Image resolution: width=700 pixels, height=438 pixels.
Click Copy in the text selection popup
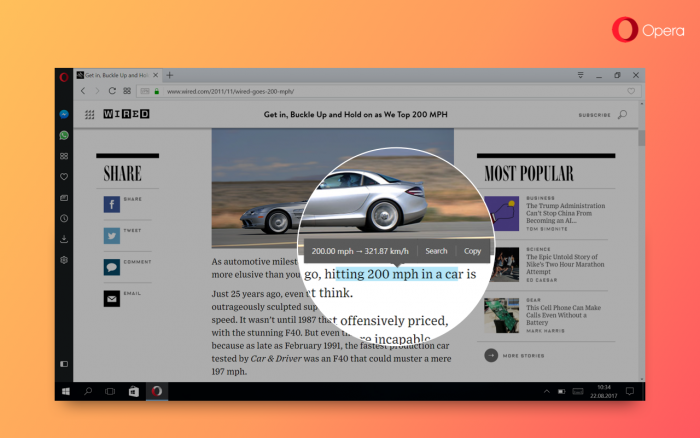[x=472, y=251]
